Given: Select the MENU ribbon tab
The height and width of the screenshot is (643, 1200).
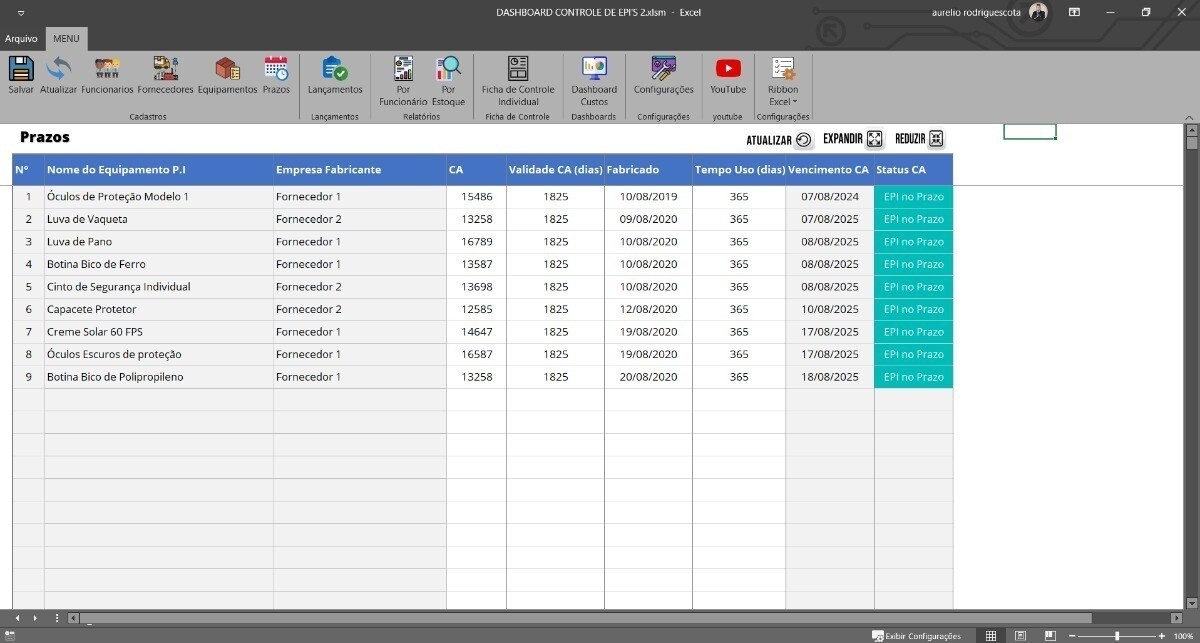Looking at the screenshot, I should (66, 39).
